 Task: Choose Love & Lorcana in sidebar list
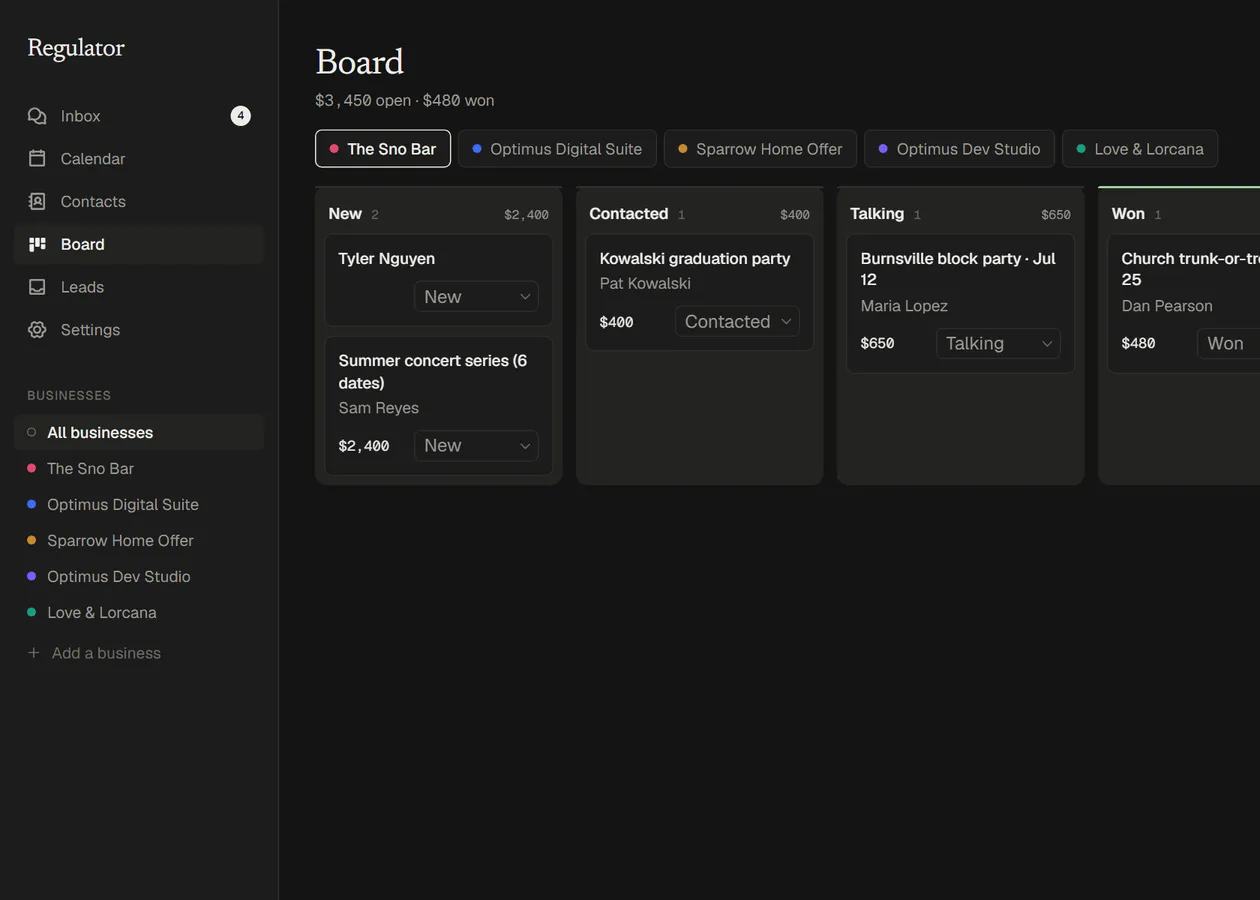139,612
